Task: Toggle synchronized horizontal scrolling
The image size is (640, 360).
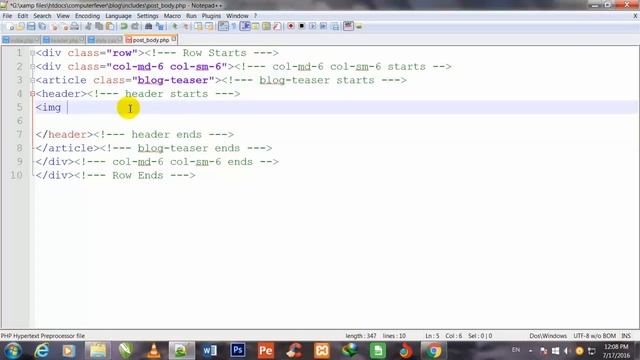Action: point(209,27)
